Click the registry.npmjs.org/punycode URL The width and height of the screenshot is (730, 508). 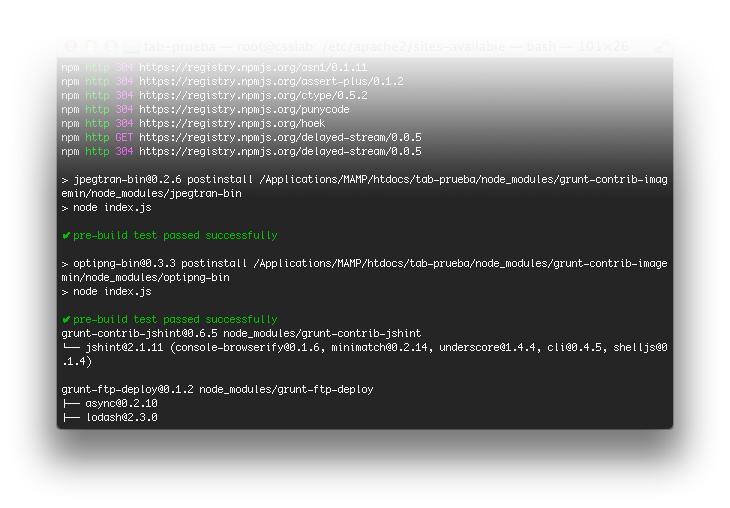244,109
